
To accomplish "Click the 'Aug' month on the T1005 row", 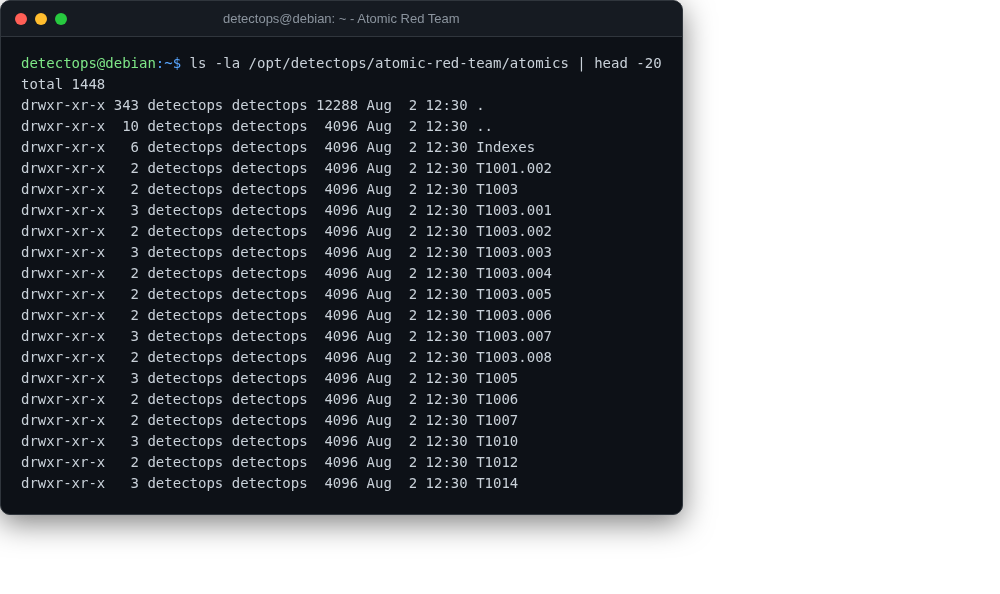I will [x=379, y=378].
